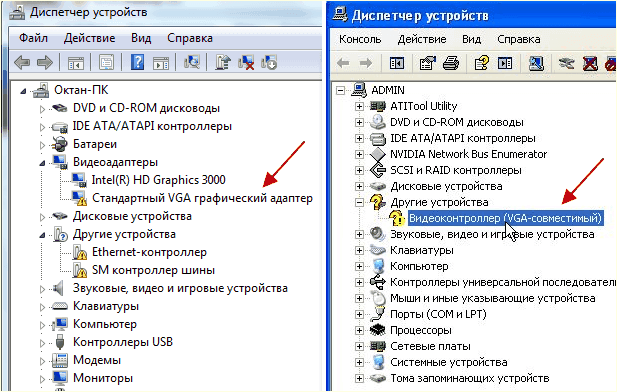
Task: Expand Порты (COM и LPT) in the right window
Action: pyautogui.click(x=359, y=314)
